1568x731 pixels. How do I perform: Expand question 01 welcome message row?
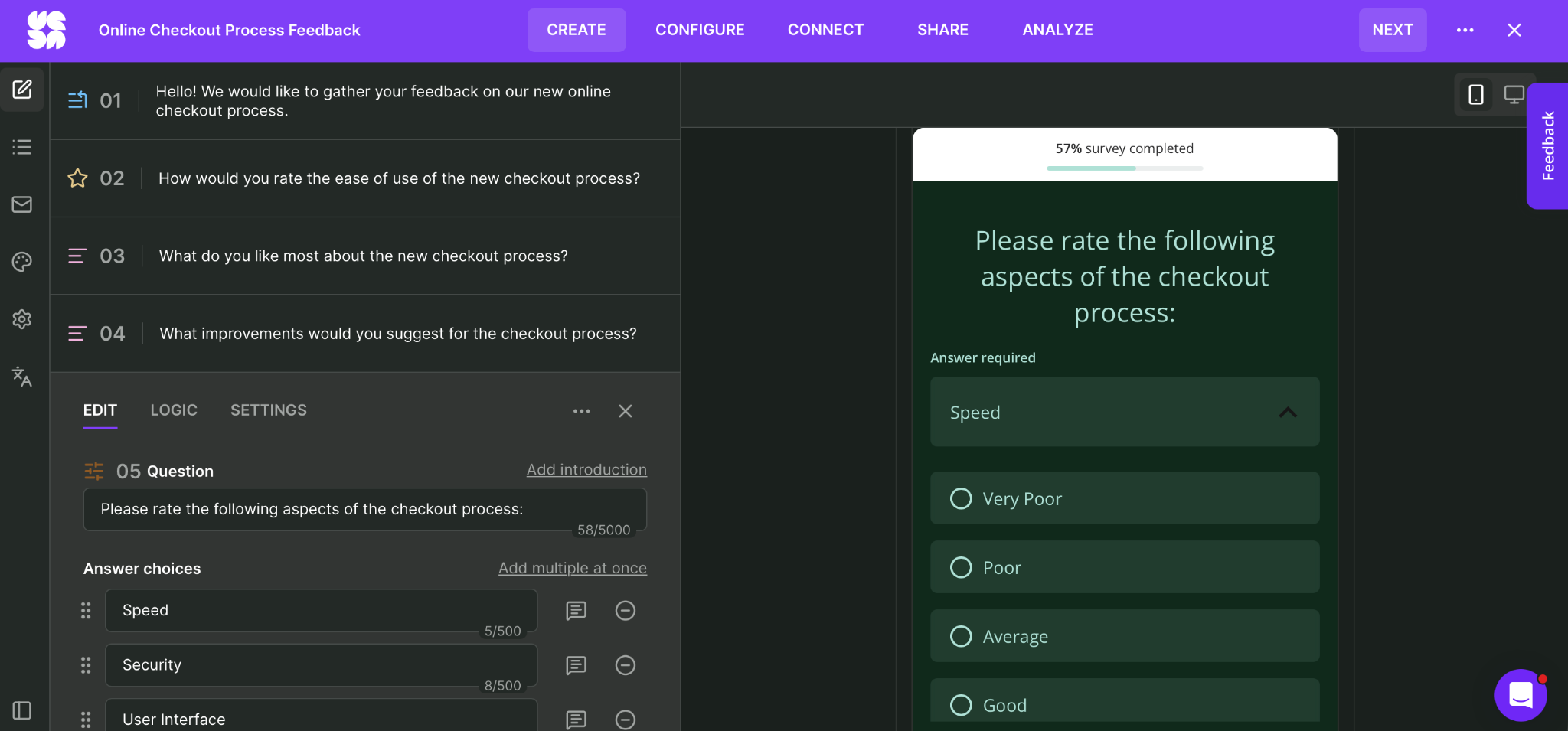click(x=365, y=101)
